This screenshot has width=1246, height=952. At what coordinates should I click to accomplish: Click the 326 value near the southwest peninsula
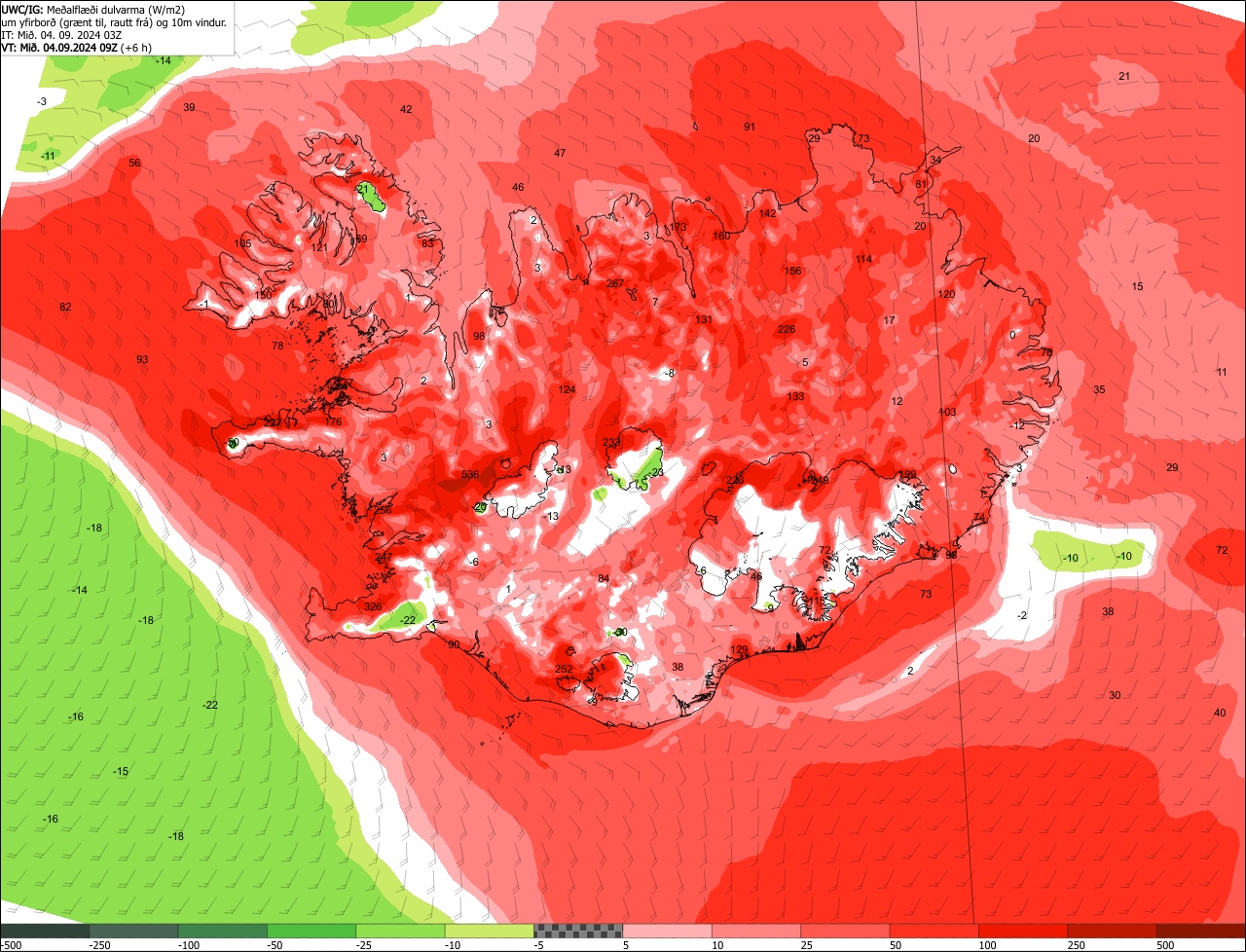(x=373, y=606)
